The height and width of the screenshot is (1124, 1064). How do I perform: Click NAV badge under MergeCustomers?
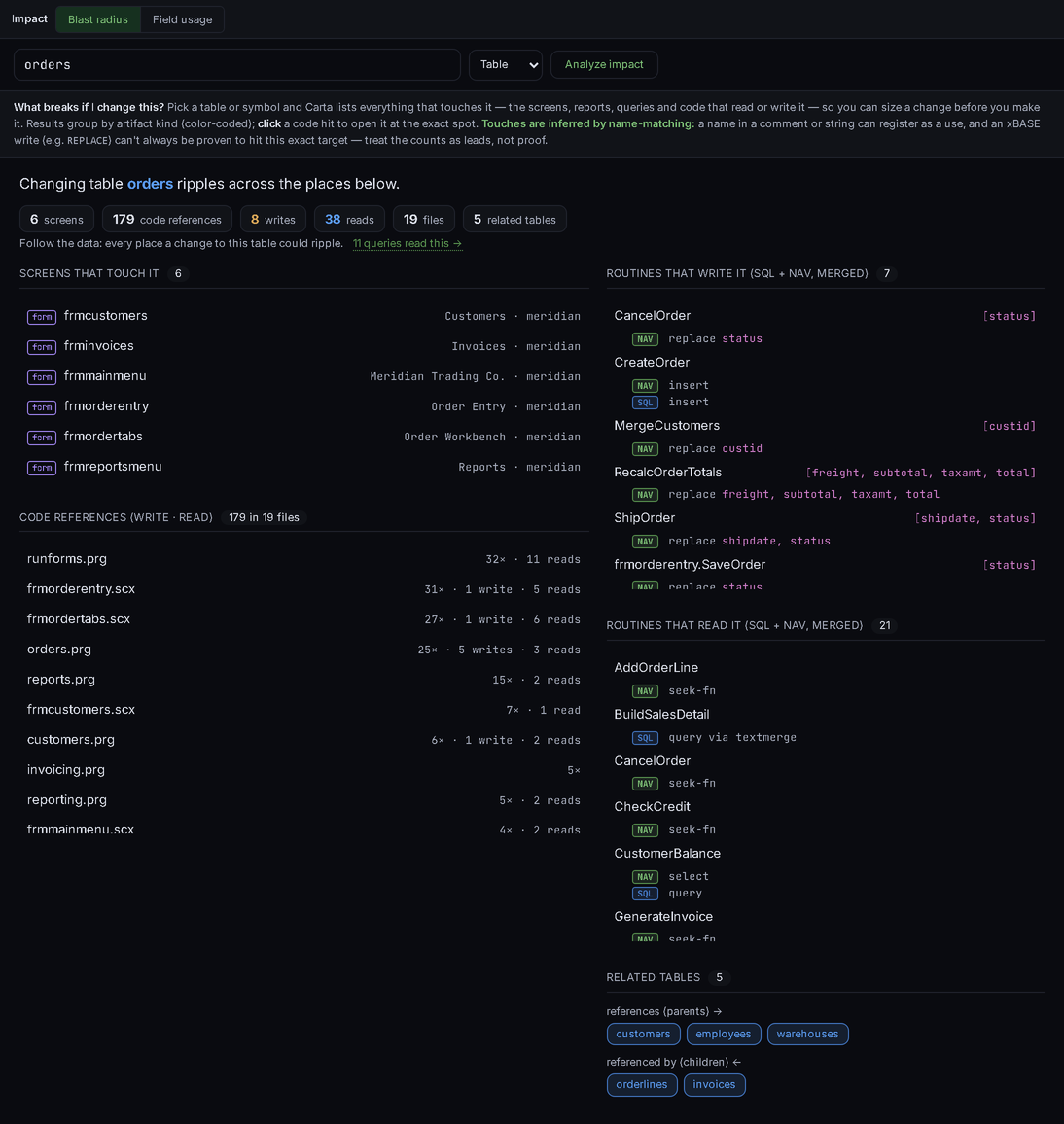(645, 449)
